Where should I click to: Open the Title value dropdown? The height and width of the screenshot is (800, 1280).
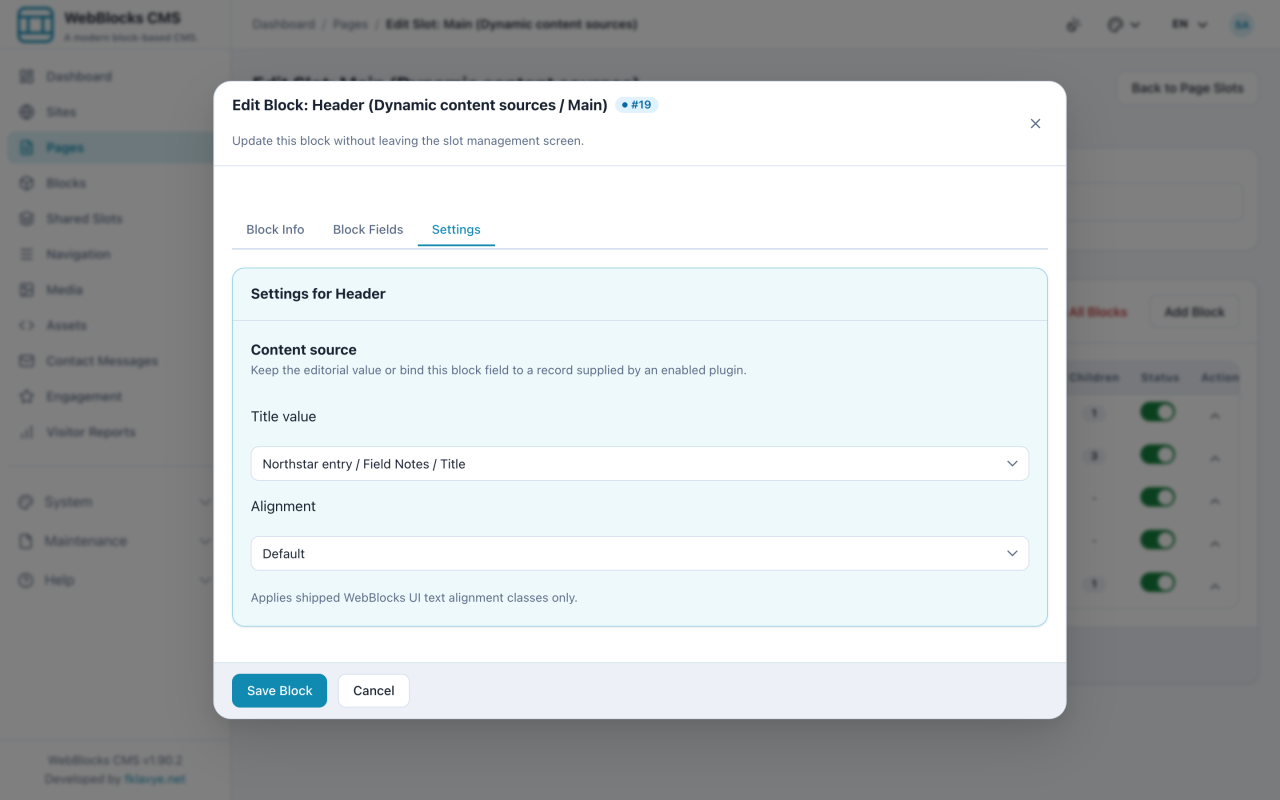coord(640,464)
